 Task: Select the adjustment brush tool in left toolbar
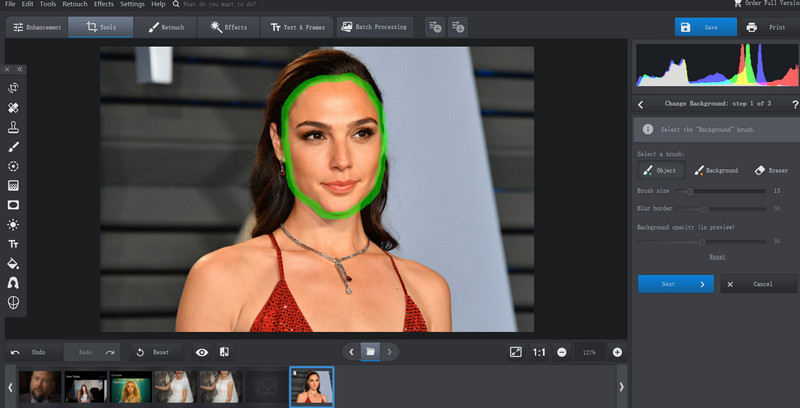(x=13, y=147)
